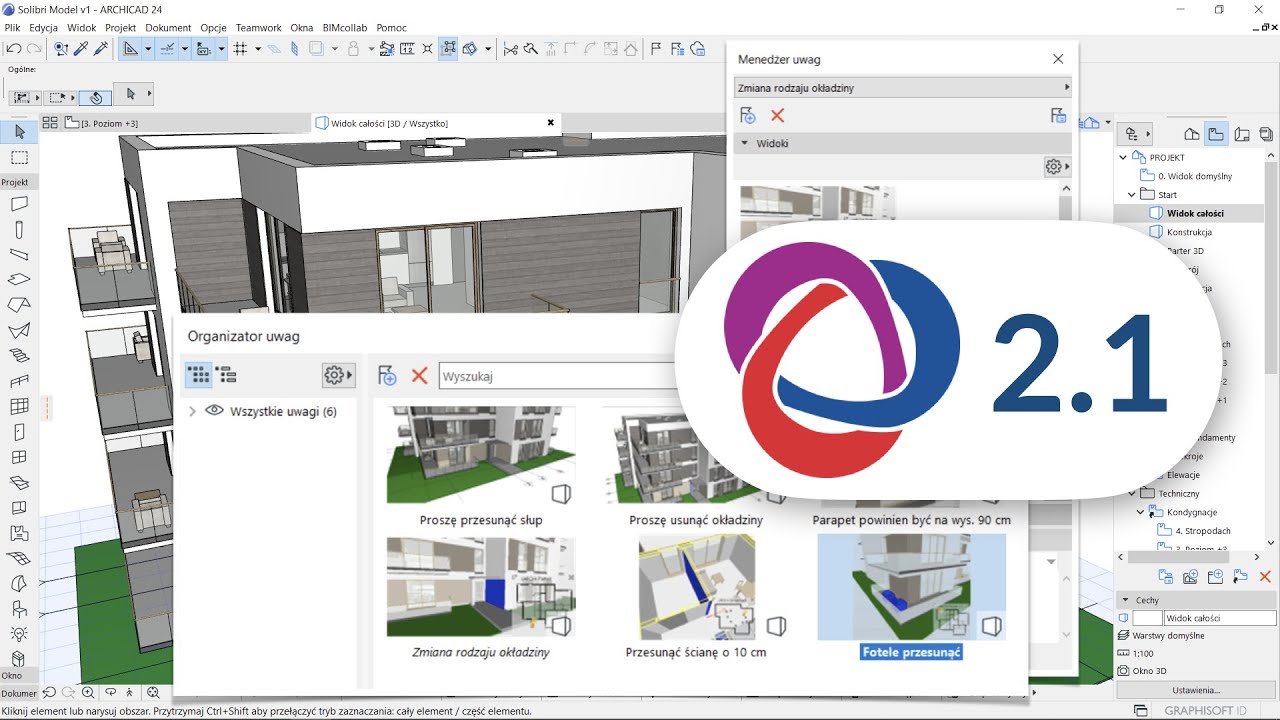Viewport: 1280px width, 720px height.
Task: Delete the remark with the red X icon
Action: [x=777, y=115]
